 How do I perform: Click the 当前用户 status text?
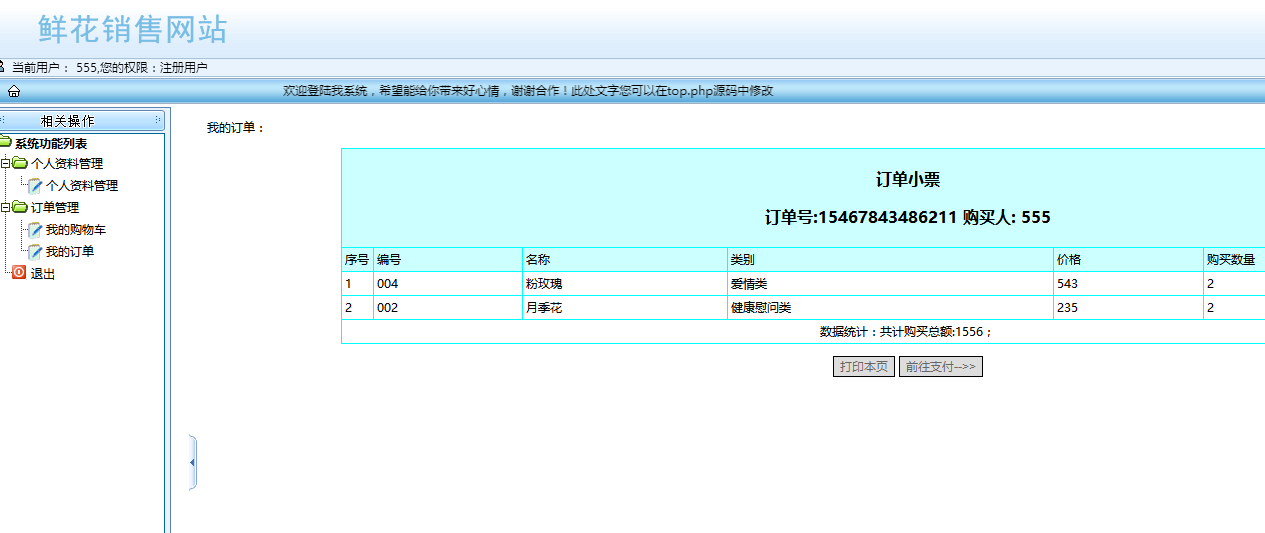(110, 68)
